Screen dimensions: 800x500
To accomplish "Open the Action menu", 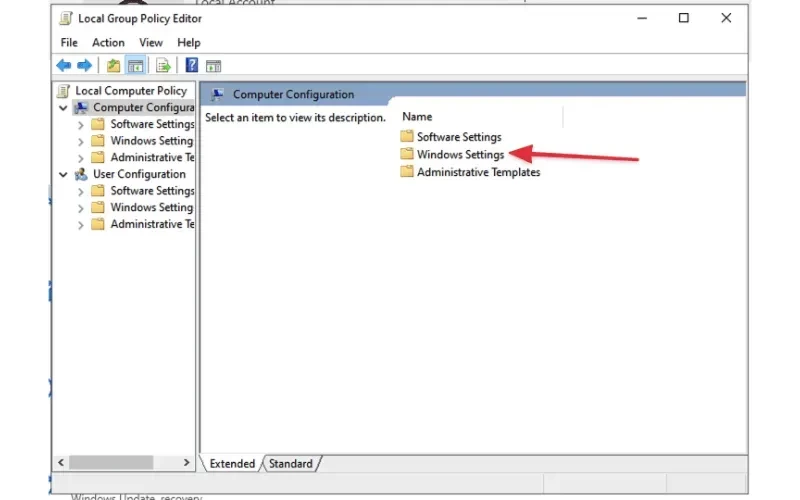I will coord(108,42).
